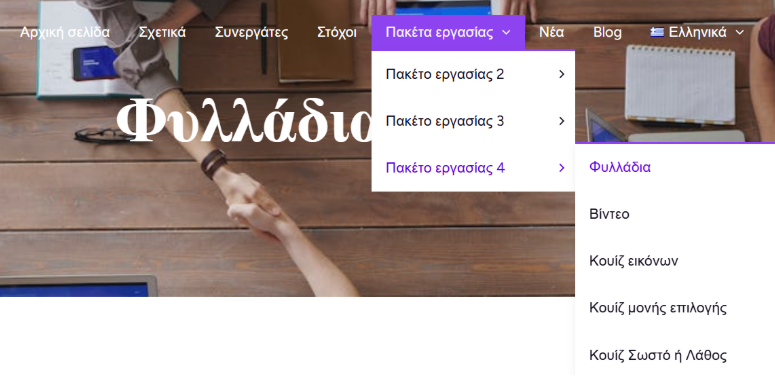Select Φυλλάδια submenu entry
The width and height of the screenshot is (775, 389).
(620, 167)
